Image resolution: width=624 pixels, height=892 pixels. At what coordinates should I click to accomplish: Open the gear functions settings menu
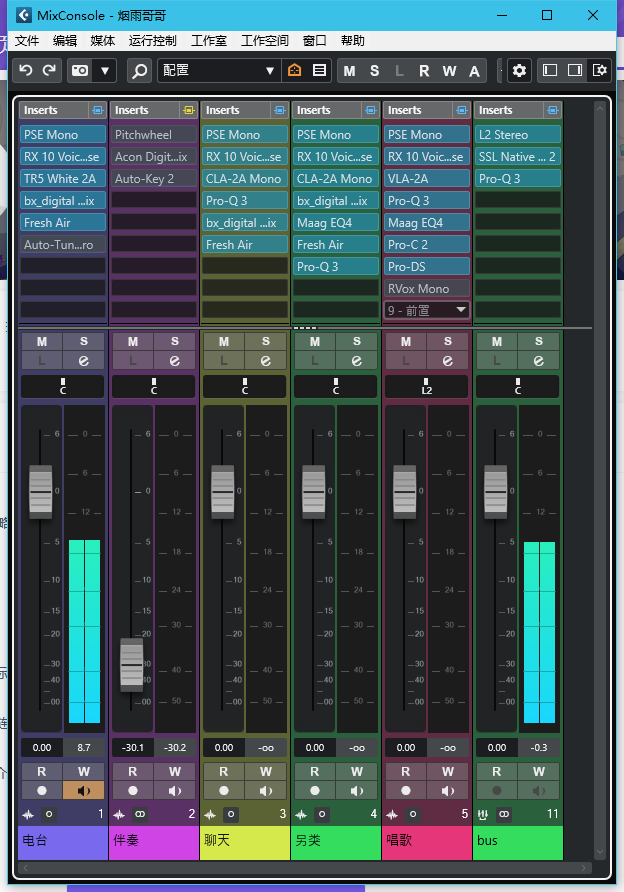point(519,70)
